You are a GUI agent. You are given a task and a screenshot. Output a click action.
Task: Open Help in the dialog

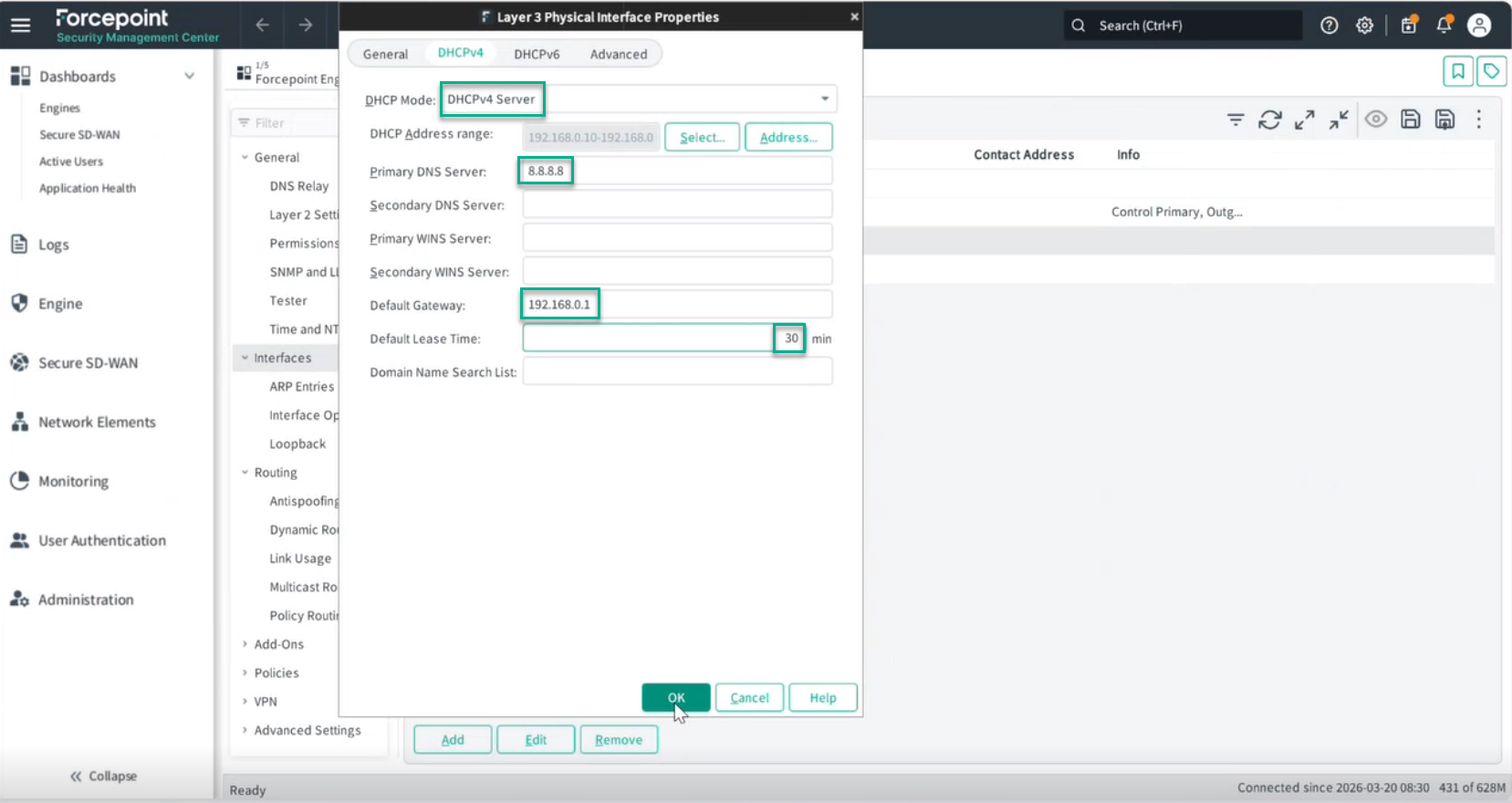[x=822, y=697]
